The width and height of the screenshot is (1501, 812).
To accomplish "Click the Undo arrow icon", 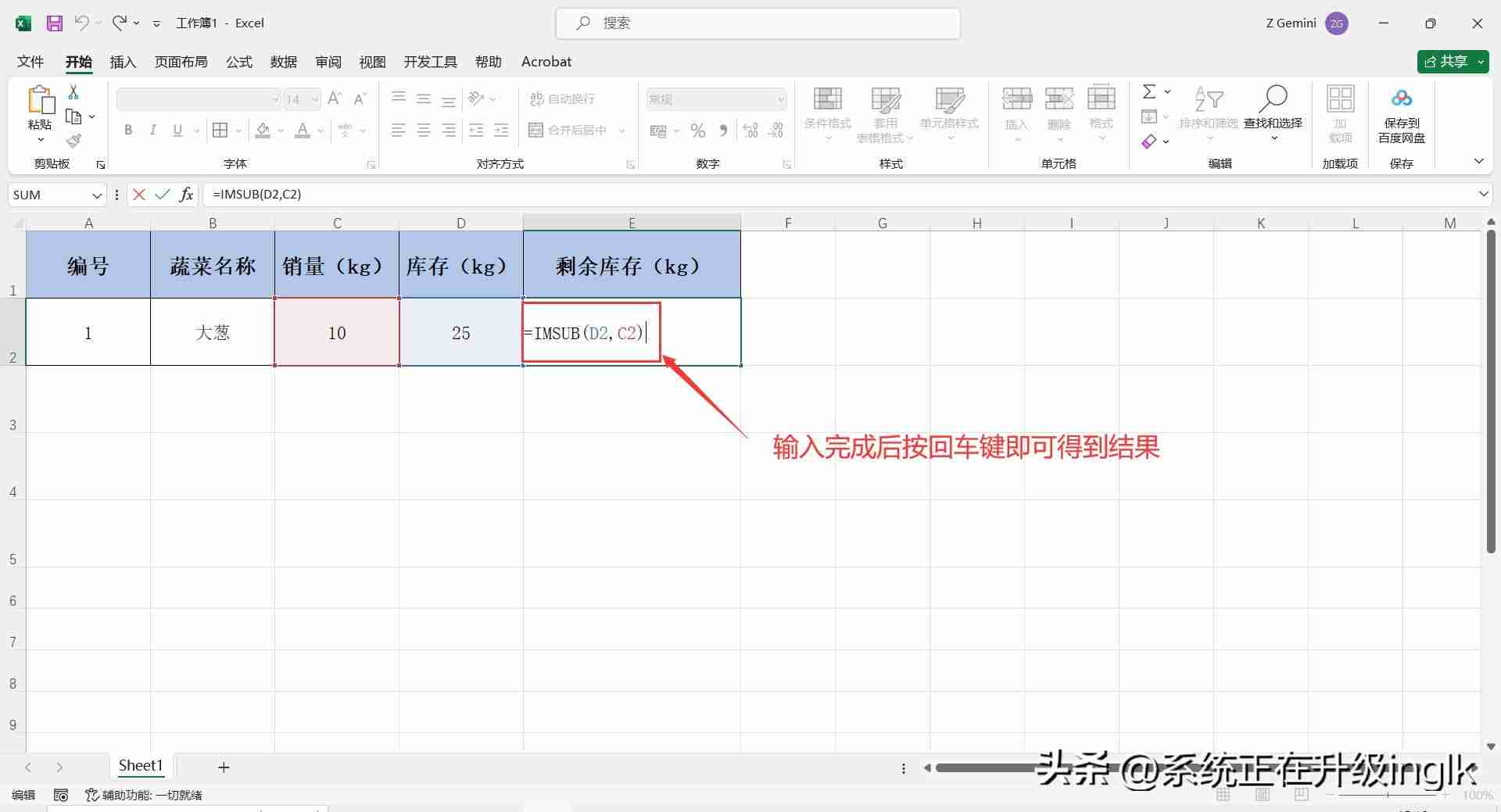I will click(x=81, y=23).
